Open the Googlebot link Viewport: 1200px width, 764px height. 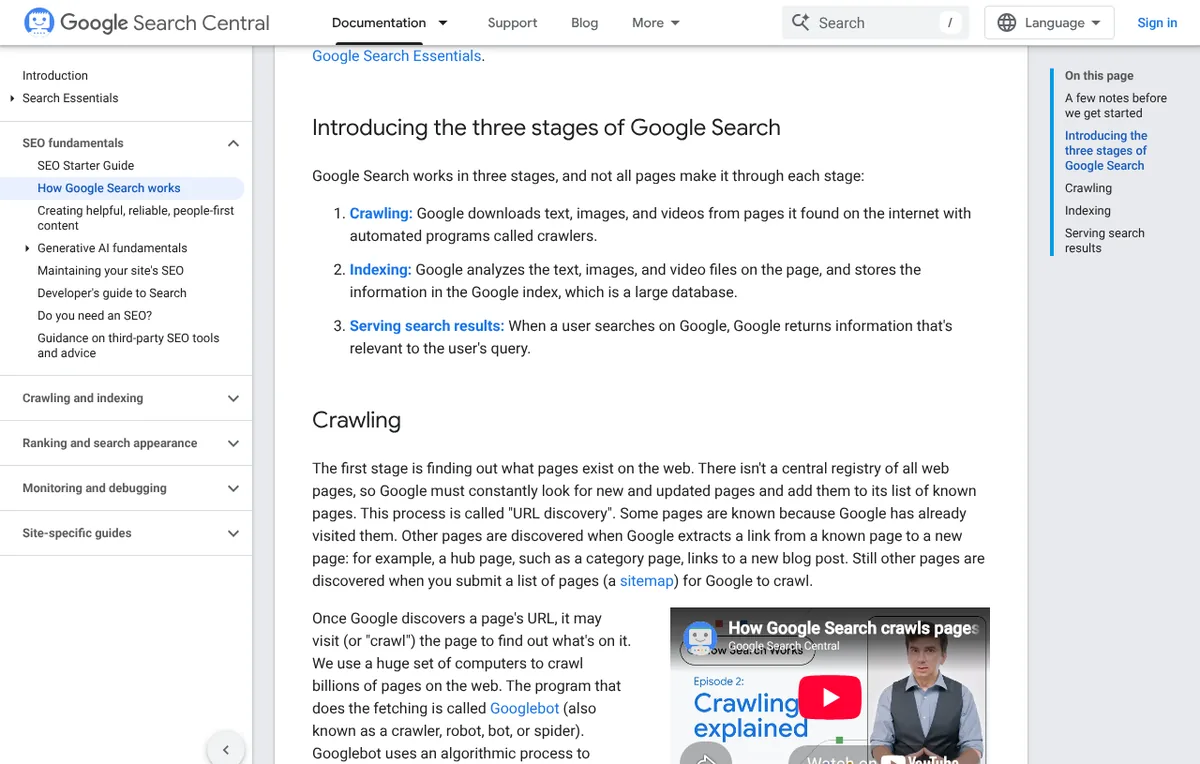coord(525,708)
